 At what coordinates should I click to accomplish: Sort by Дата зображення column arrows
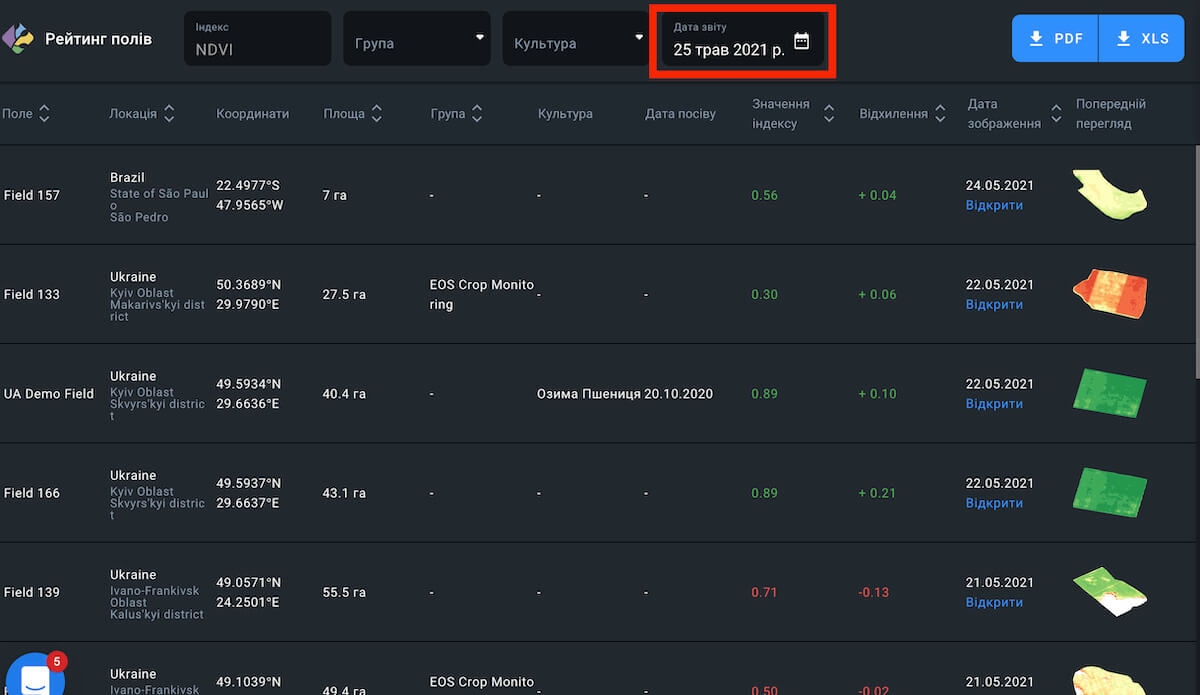pyautogui.click(x=1056, y=114)
